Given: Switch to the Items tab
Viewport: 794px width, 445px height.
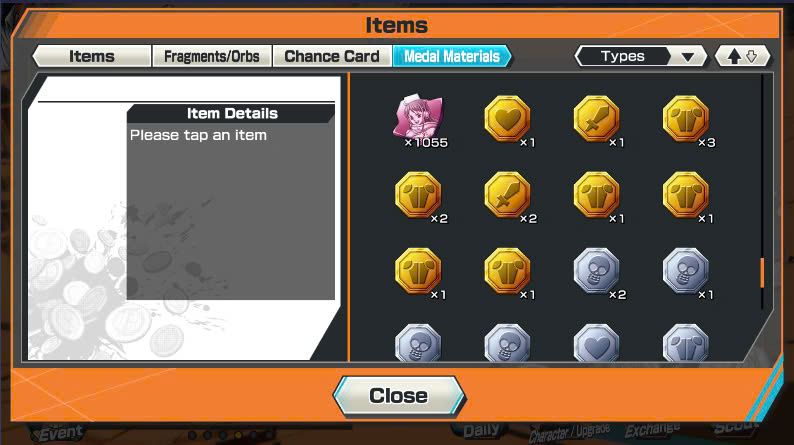Looking at the screenshot, I should coord(92,56).
